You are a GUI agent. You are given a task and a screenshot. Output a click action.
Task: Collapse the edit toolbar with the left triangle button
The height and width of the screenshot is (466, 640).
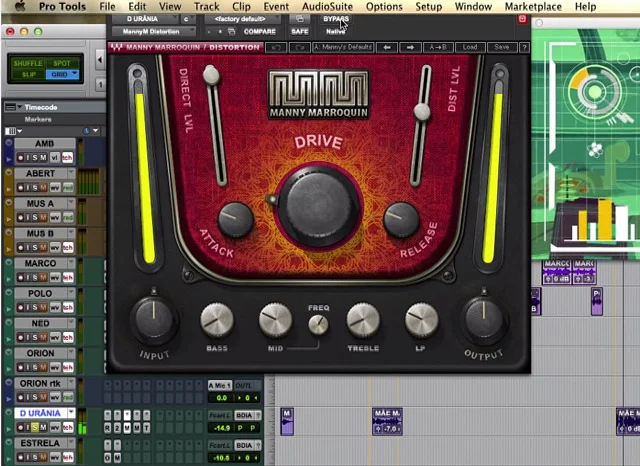tap(100, 60)
